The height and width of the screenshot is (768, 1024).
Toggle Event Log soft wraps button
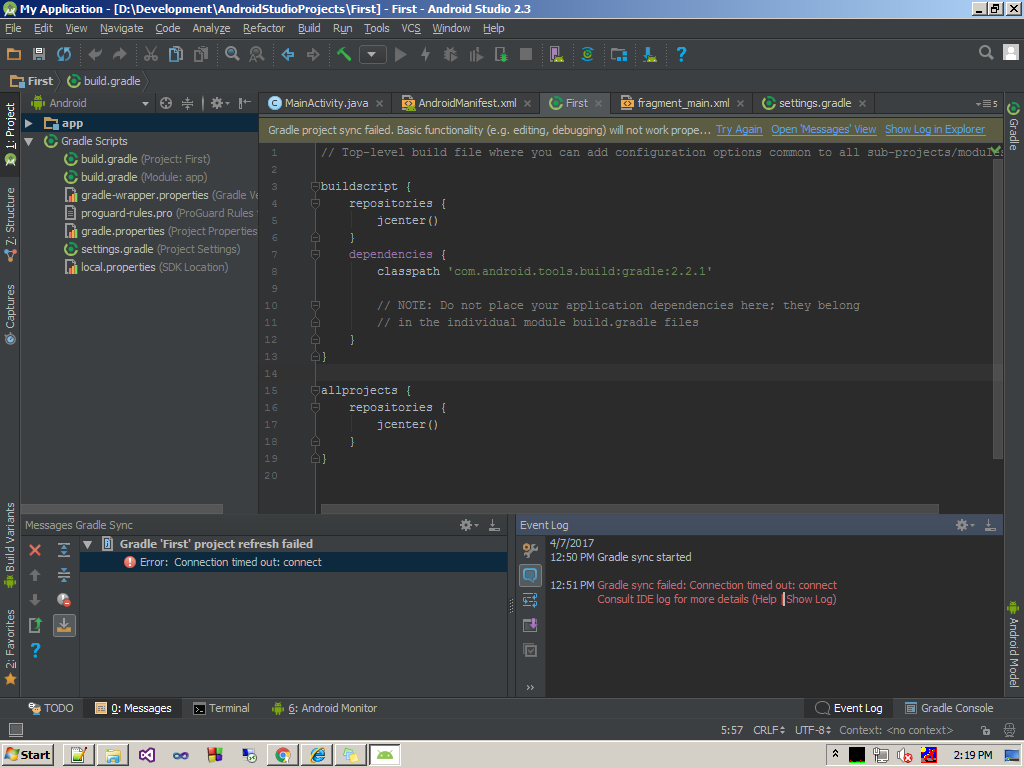(530, 600)
